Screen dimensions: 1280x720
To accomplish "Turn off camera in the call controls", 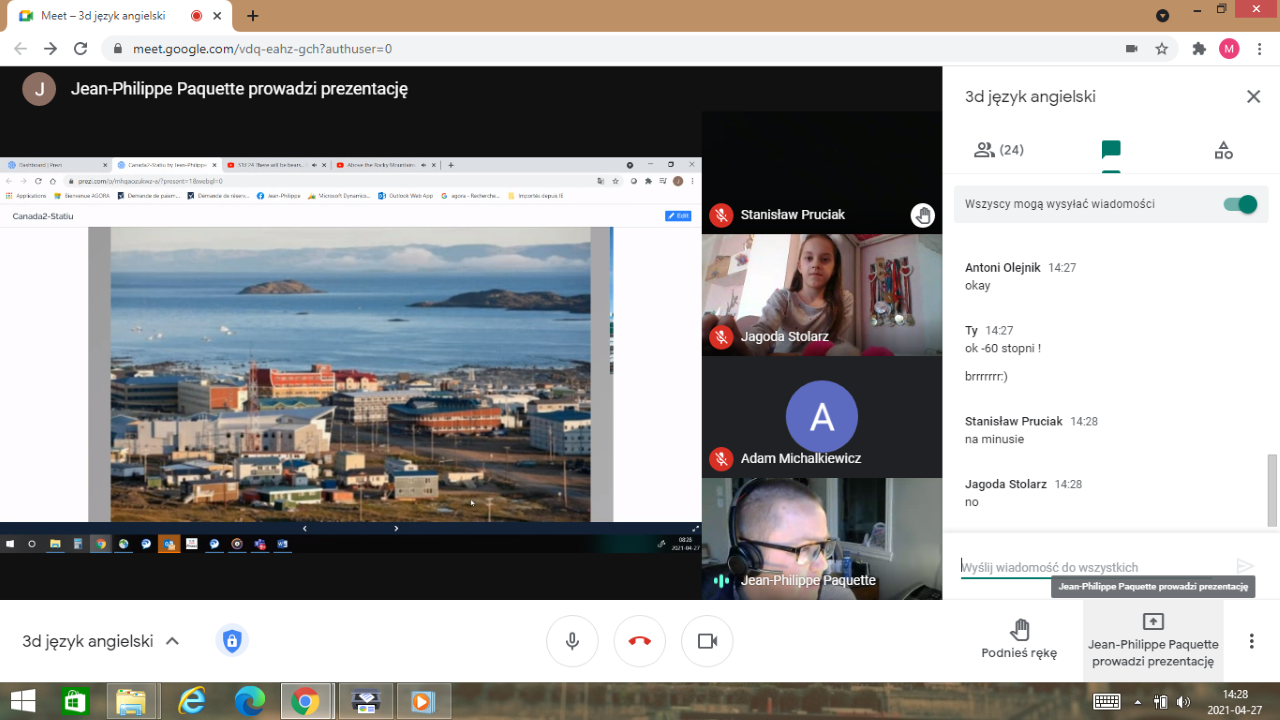I will click(x=707, y=641).
